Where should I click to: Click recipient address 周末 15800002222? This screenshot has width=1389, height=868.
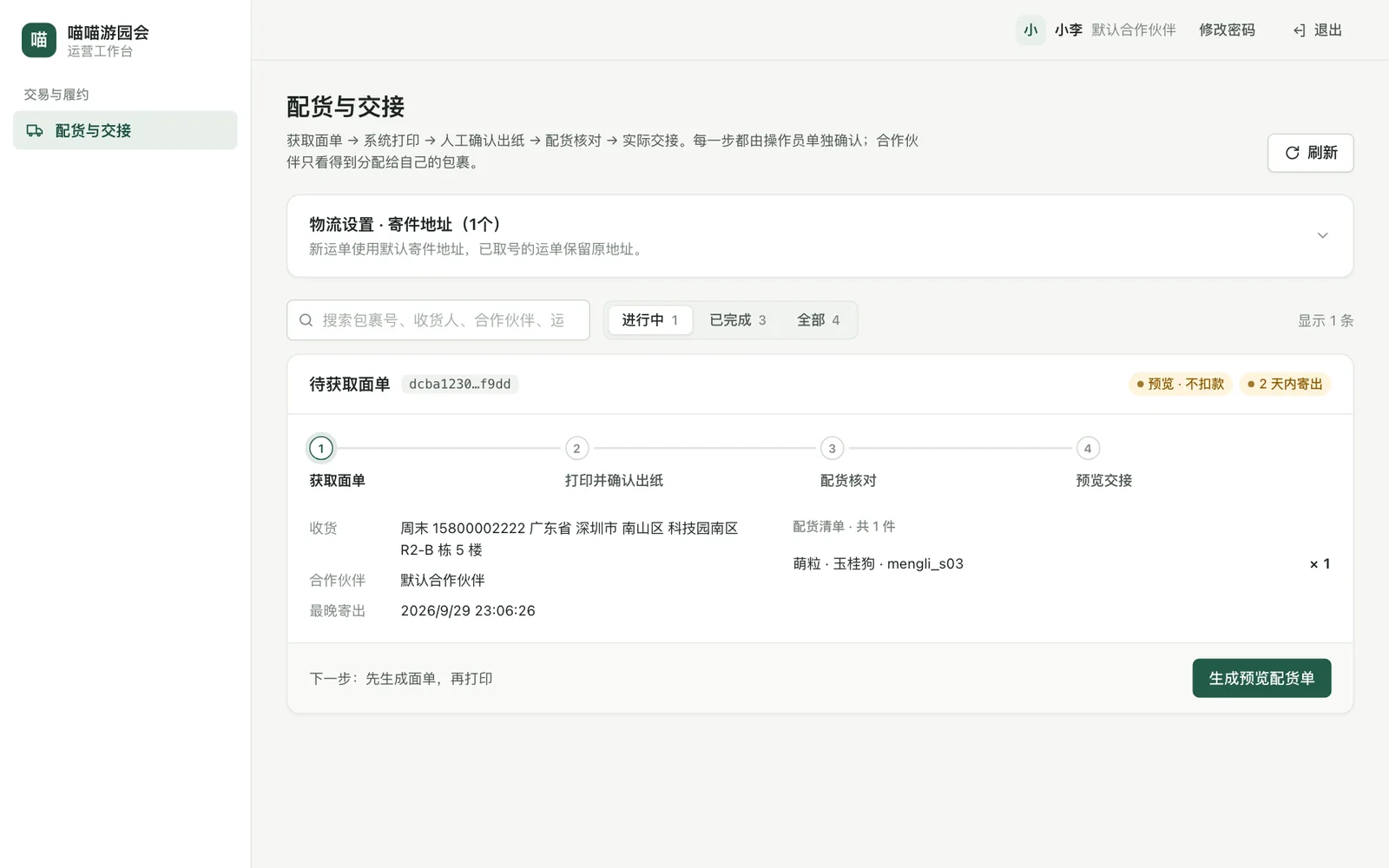click(569, 538)
